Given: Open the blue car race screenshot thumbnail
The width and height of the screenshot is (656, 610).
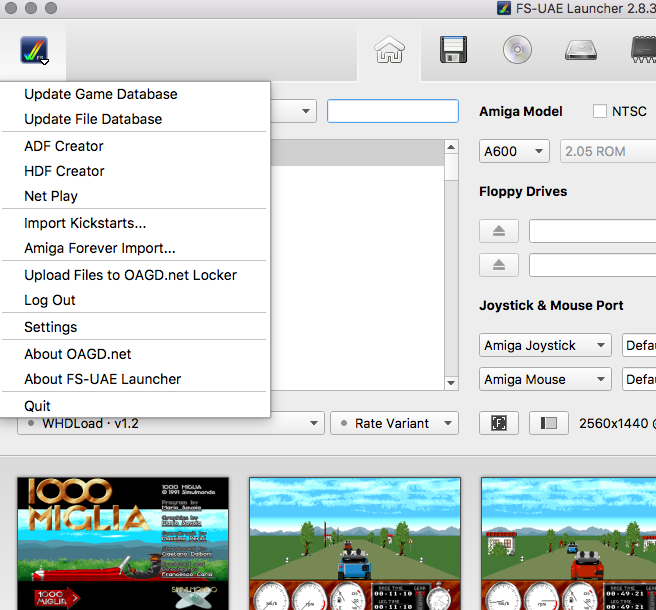Looking at the screenshot, I should tap(355, 543).
